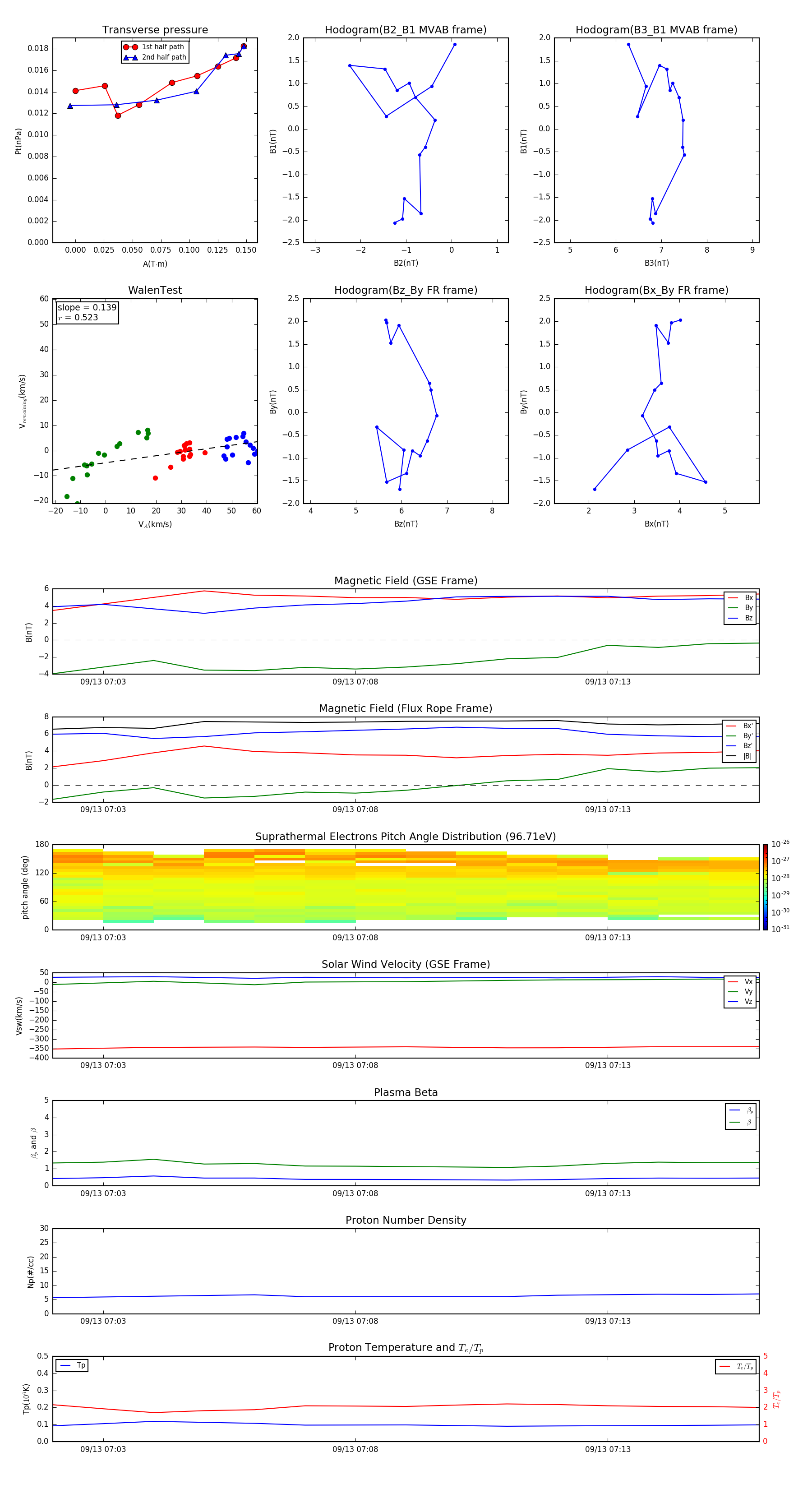
Task: Click the "Hodogram(B3_B1 MVAB frame)" title
Action: pyautogui.click(x=656, y=30)
